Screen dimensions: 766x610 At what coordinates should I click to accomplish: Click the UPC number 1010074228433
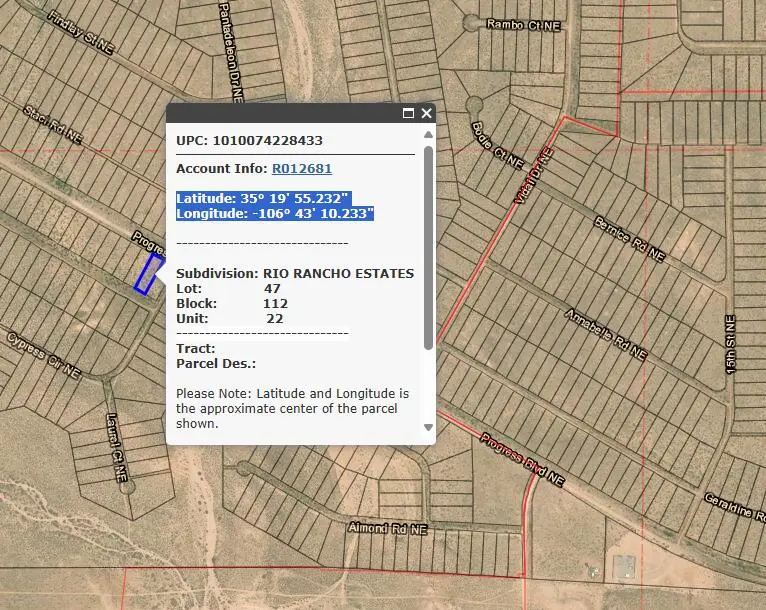[267, 140]
